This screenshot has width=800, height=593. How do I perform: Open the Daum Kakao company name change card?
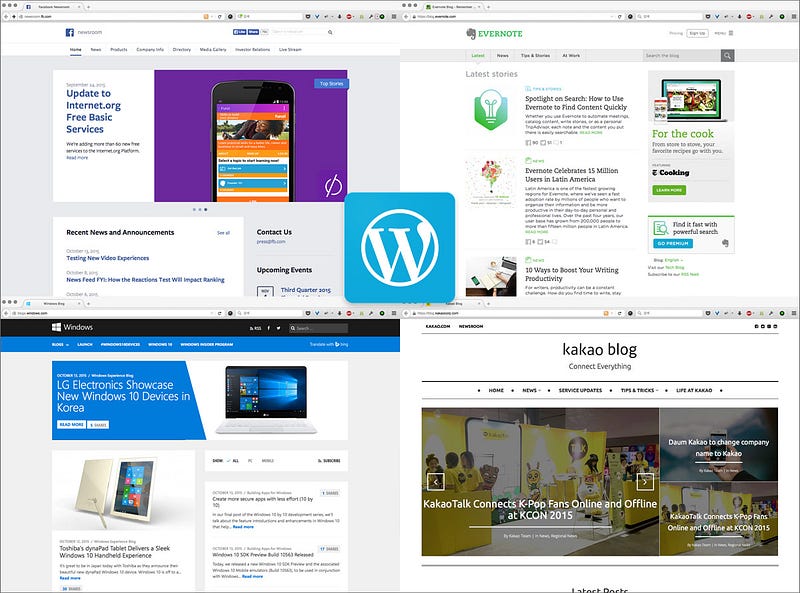point(718,444)
